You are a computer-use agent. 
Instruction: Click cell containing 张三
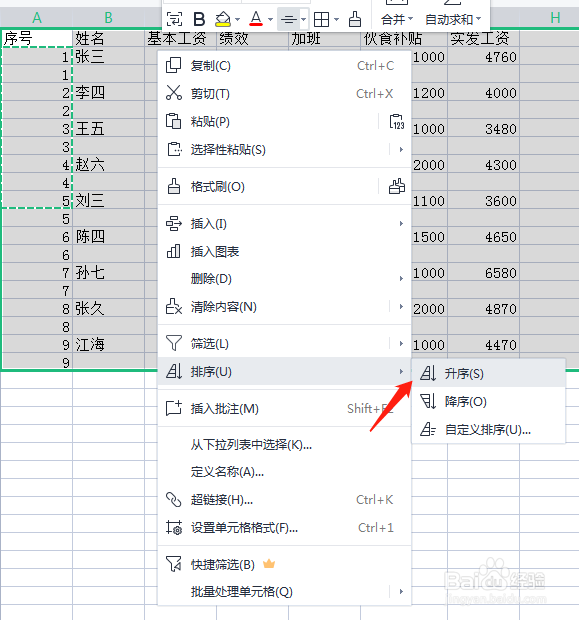point(108,57)
